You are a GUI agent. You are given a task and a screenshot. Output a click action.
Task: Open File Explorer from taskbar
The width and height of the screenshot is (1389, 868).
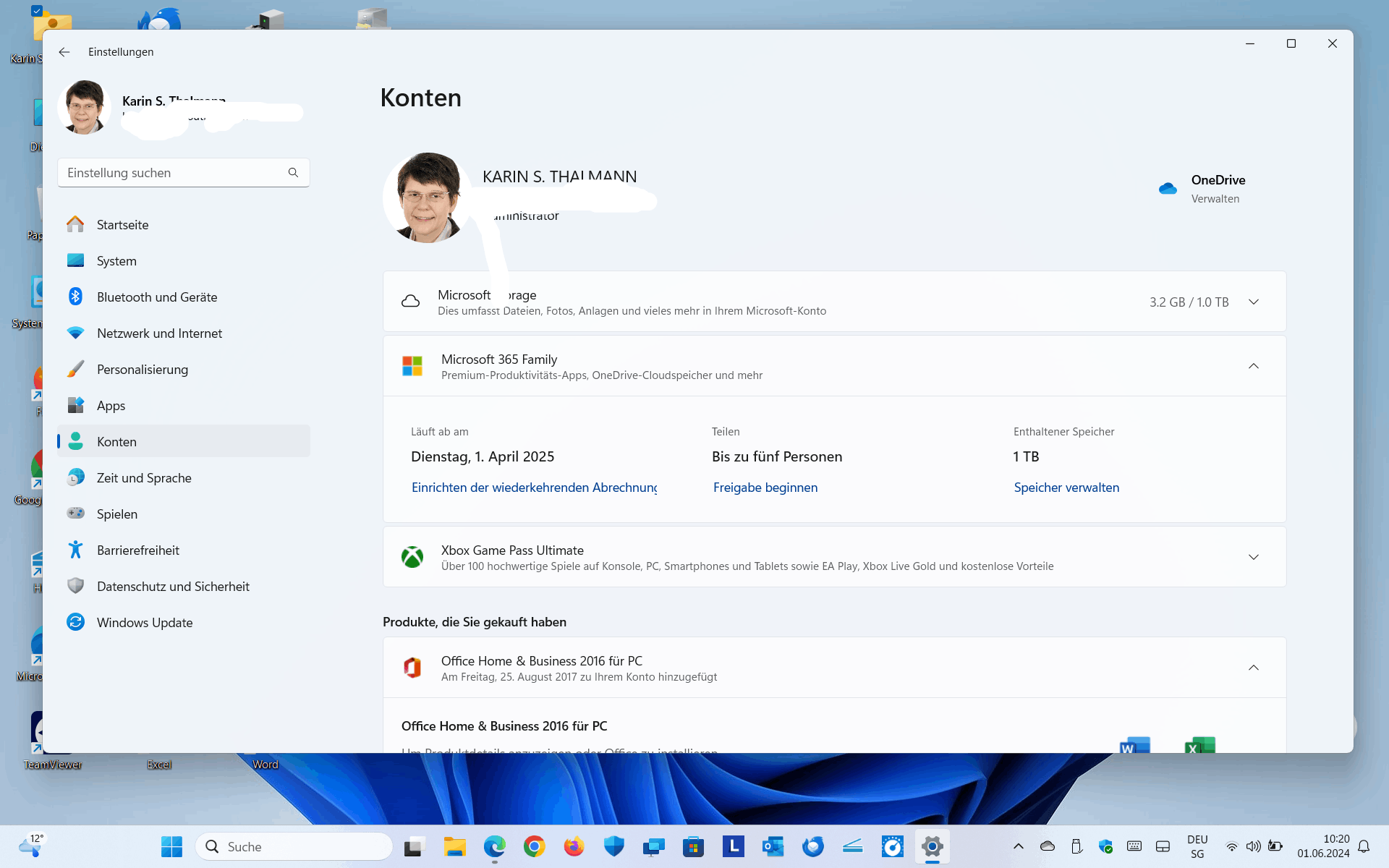[x=454, y=846]
